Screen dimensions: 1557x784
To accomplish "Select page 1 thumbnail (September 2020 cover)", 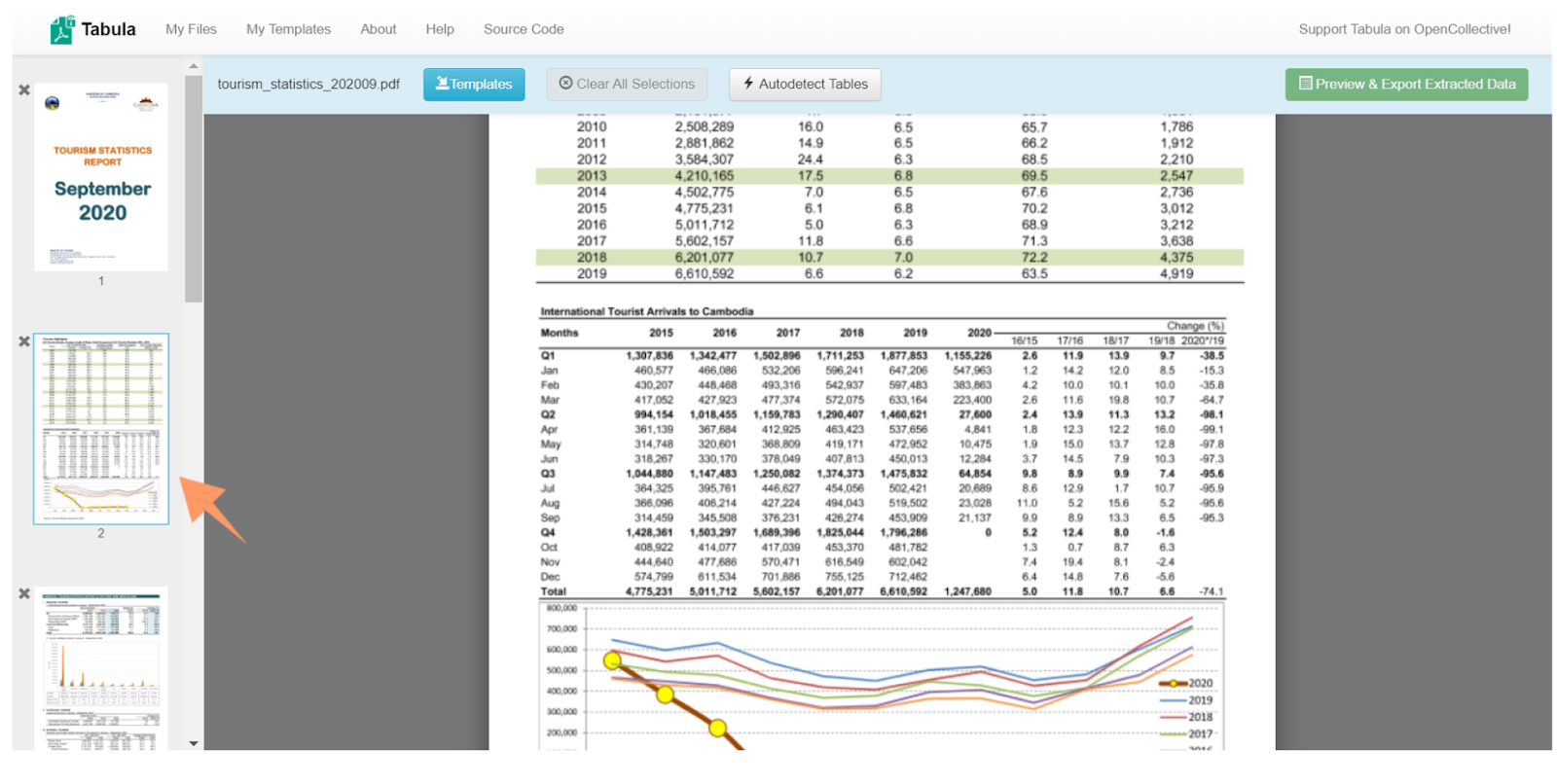I will pyautogui.click(x=101, y=176).
